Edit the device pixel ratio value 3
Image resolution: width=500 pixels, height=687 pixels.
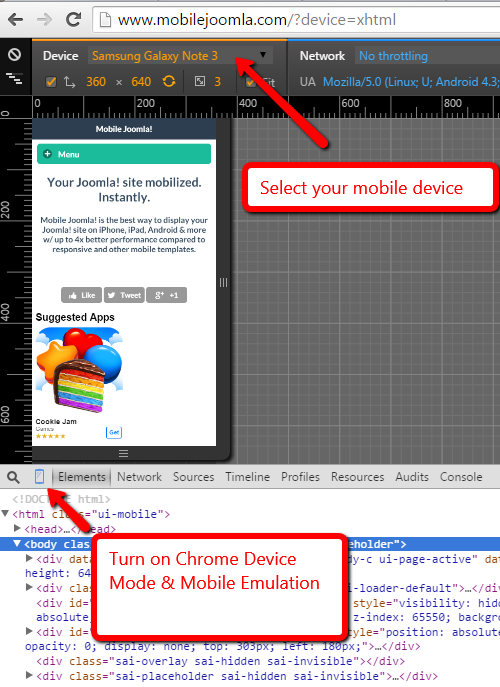(217, 82)
